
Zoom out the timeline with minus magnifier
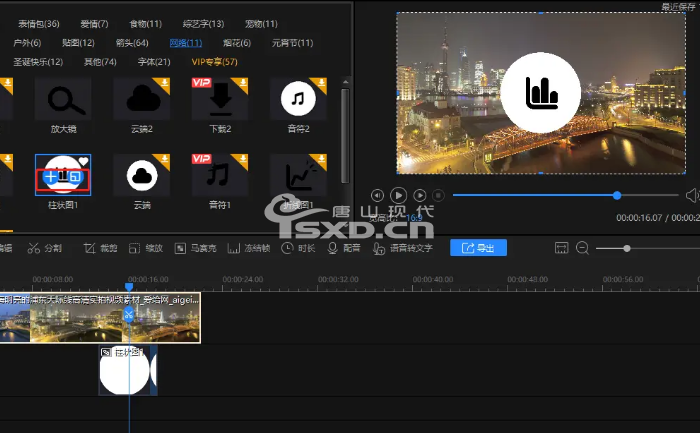[582, 248]
